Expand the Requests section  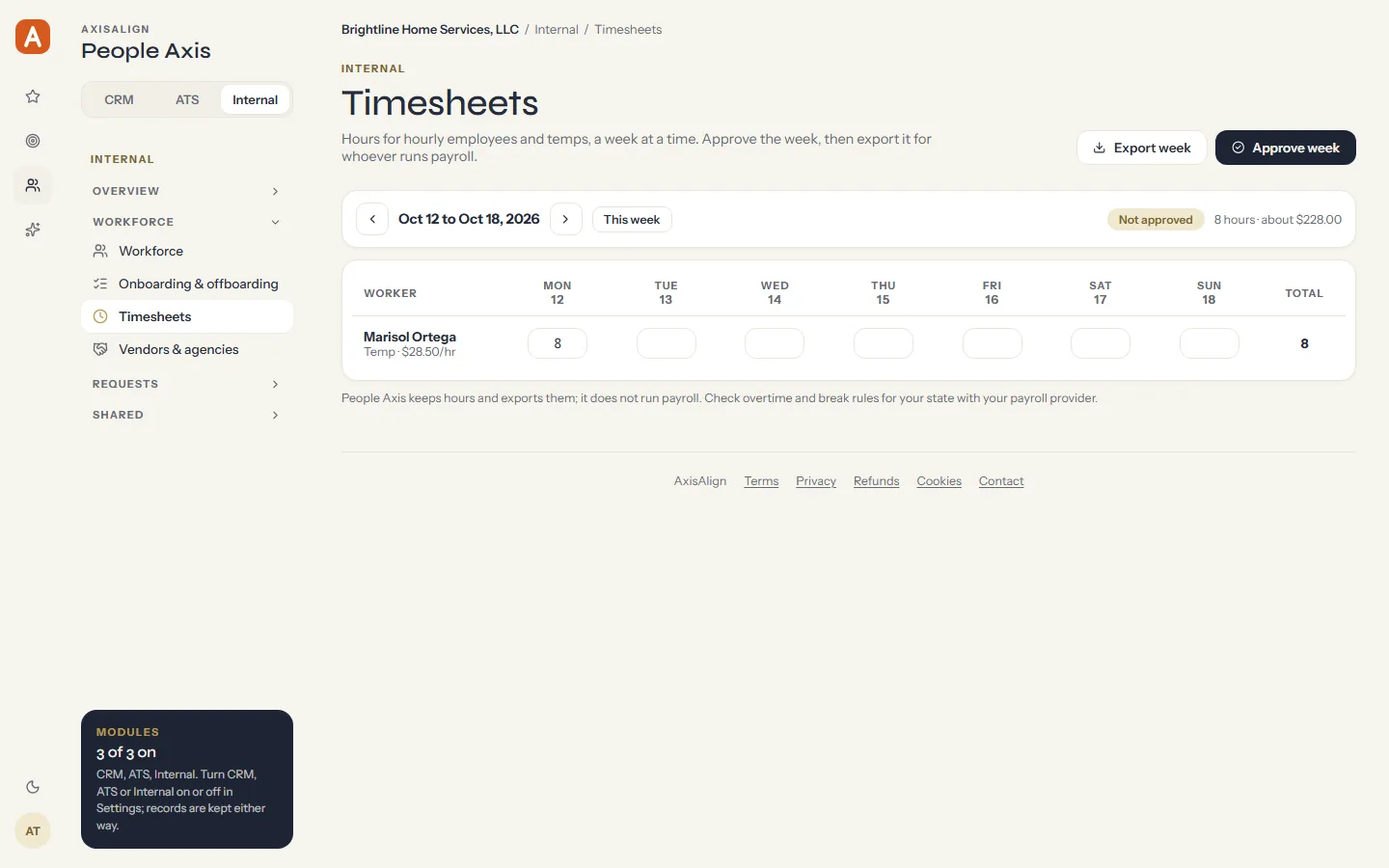pyautogui.click(x=186, y=384)
